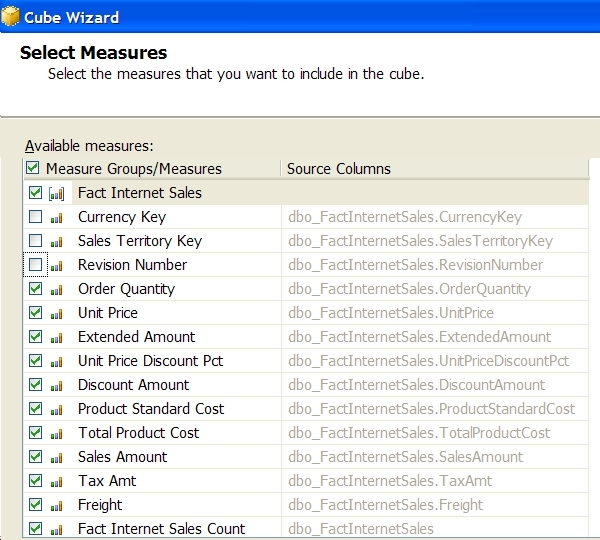The width and height of the screenshot is (600, 540).
Task: Deselect the Unit Price checkbox
Action: click(35, 313)
